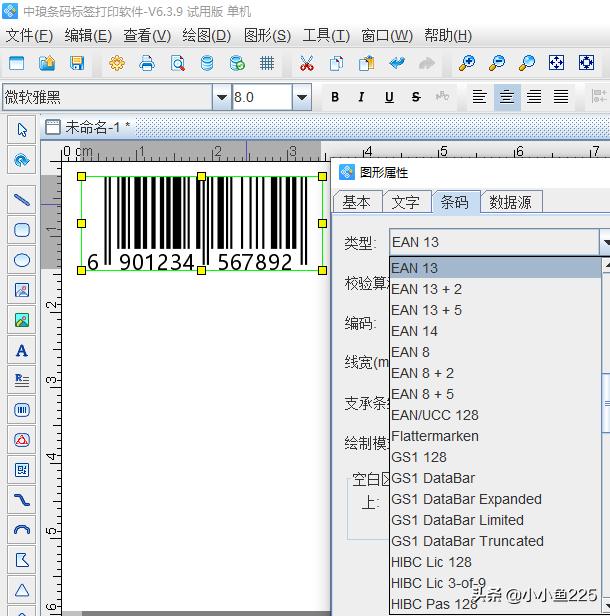Select the arc drawing tool
The image size is (610, 616).
click(x=22, y=530)
